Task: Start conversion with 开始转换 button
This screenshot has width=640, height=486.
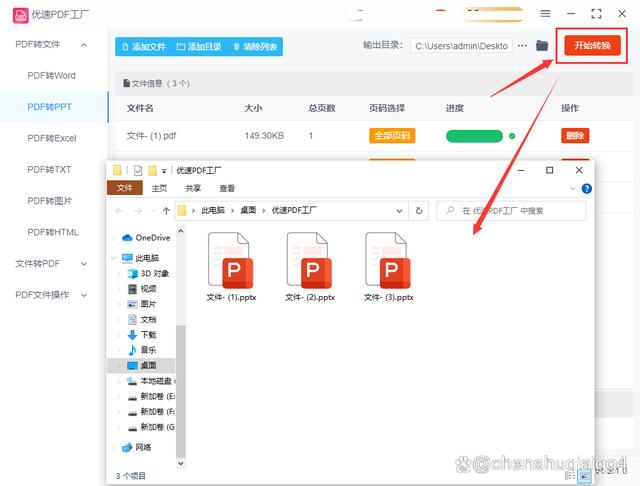Action: 592,45
